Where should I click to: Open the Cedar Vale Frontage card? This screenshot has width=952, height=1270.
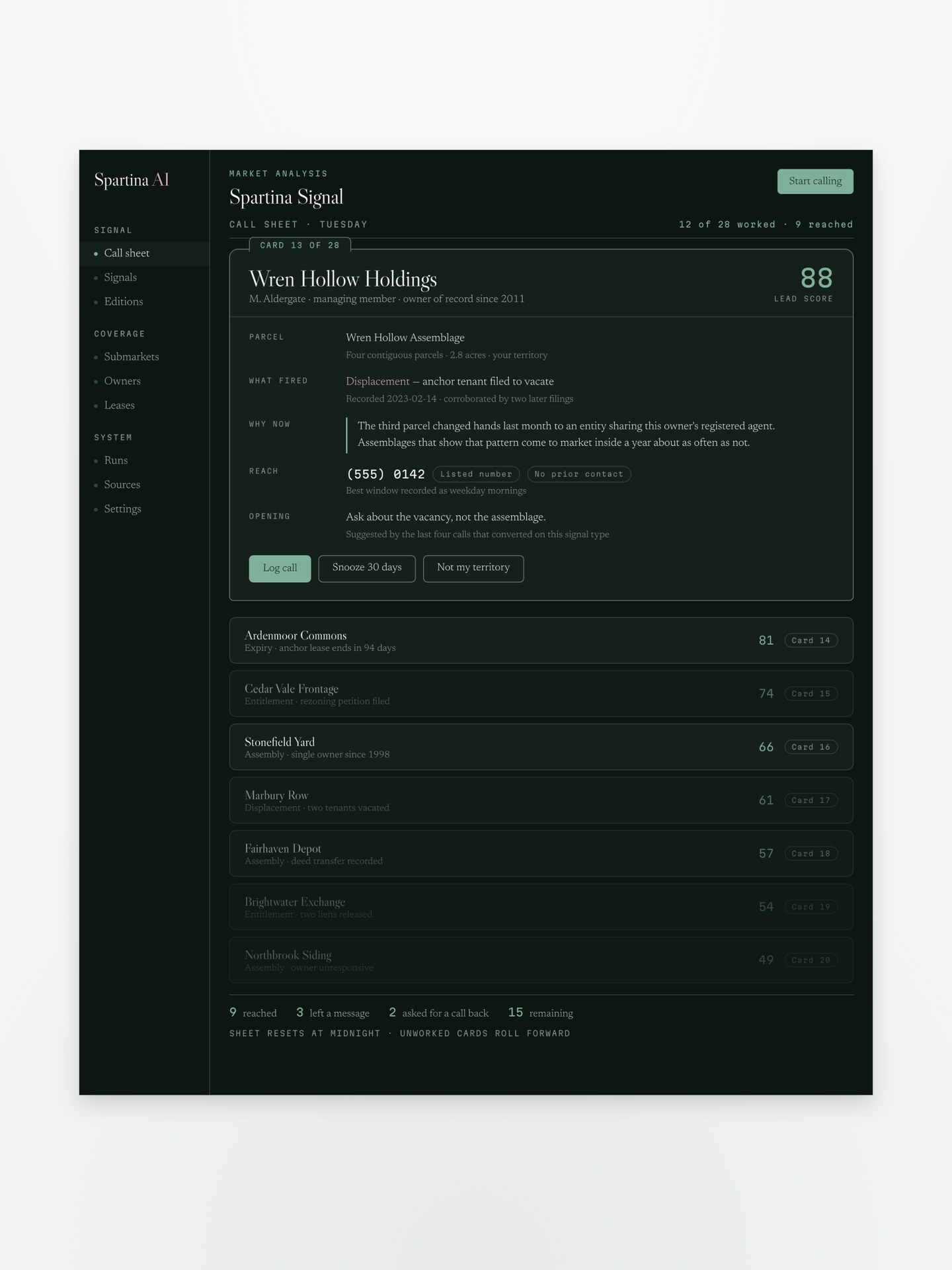[541, 694]
